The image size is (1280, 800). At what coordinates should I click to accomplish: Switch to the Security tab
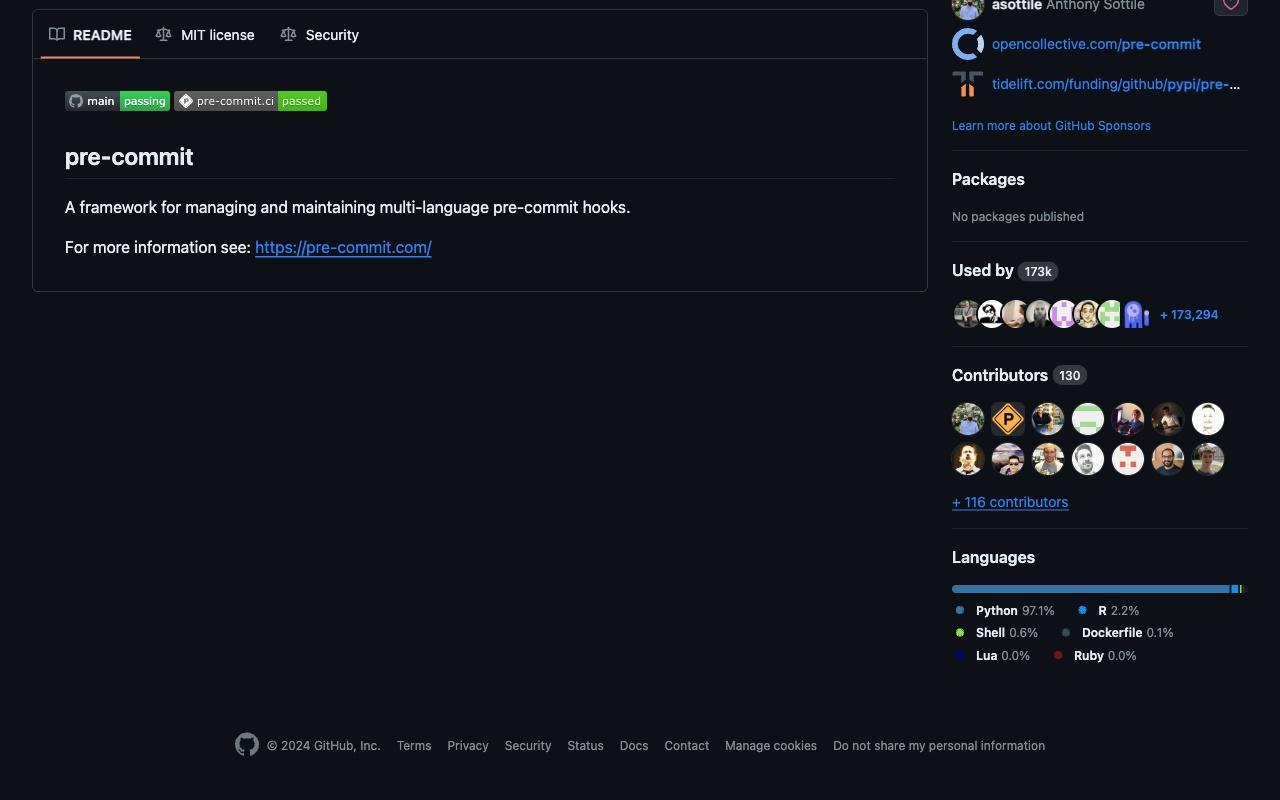tap(320, 35)
